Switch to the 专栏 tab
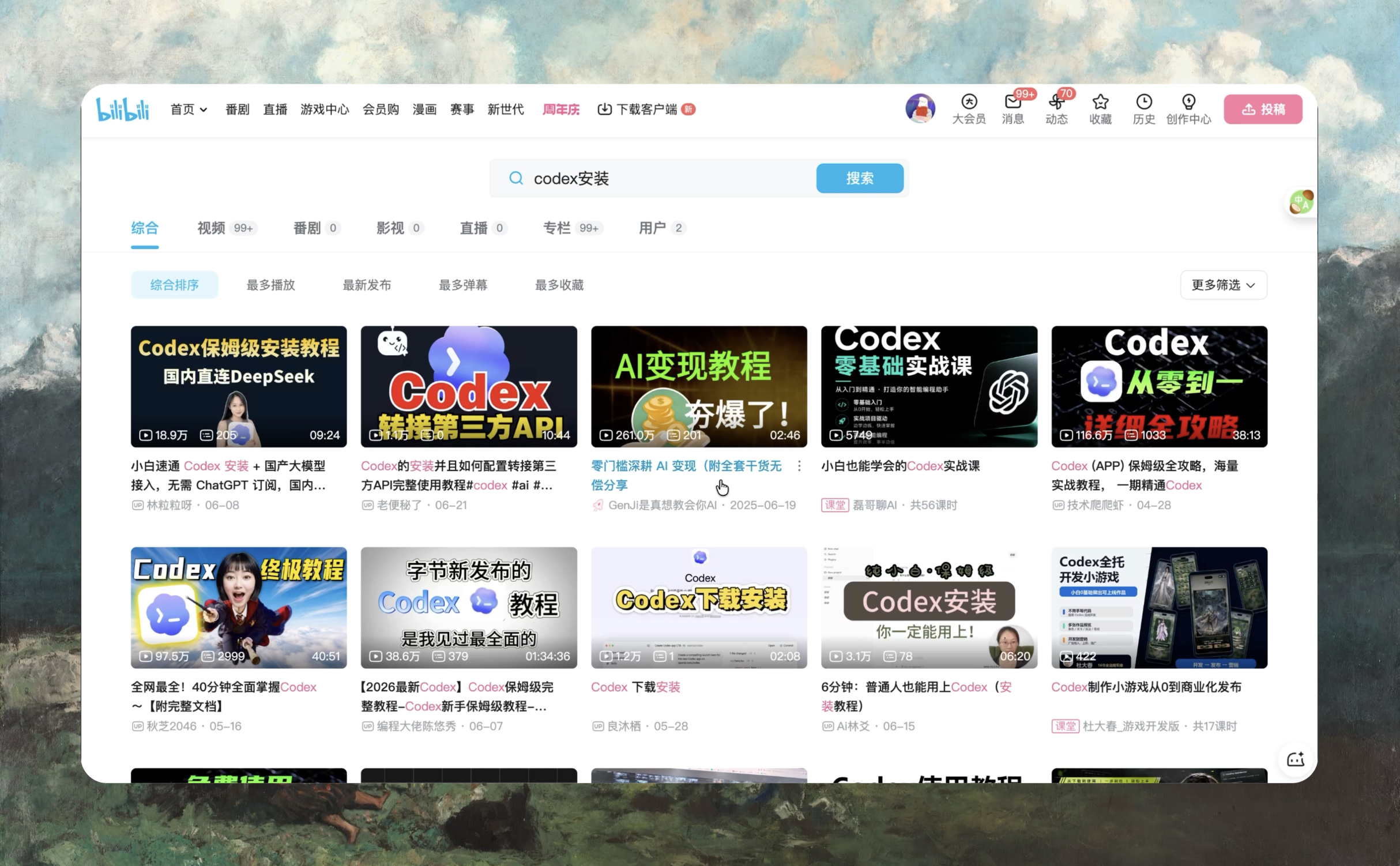Image resolution: width=1400 pixels, height=866 pixels. click(x=573, y=228)
